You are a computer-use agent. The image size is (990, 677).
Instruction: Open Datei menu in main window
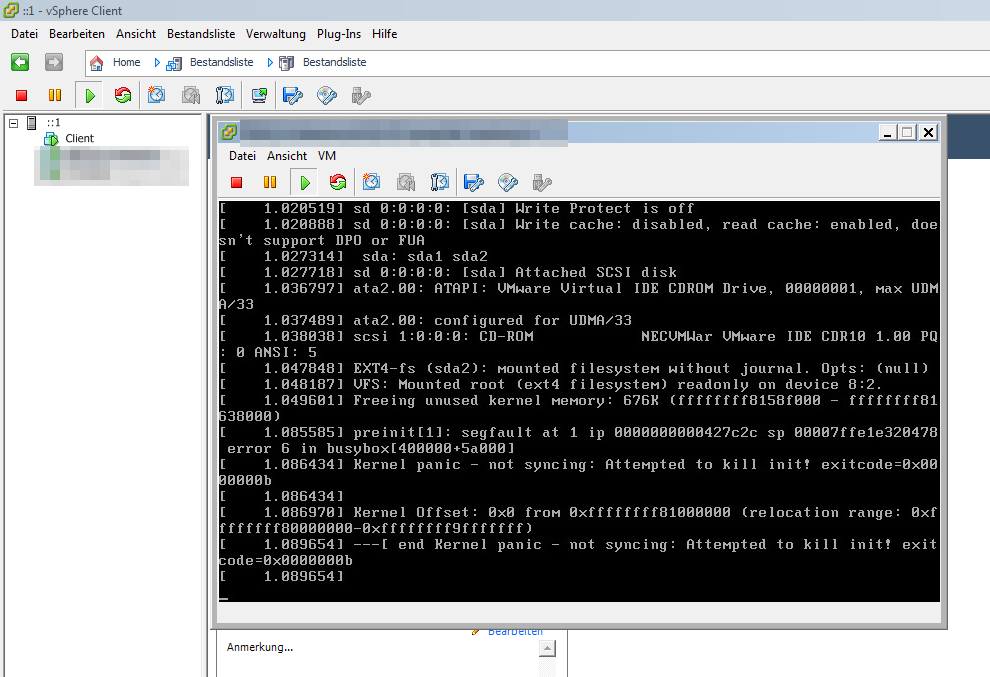point(24,34)
